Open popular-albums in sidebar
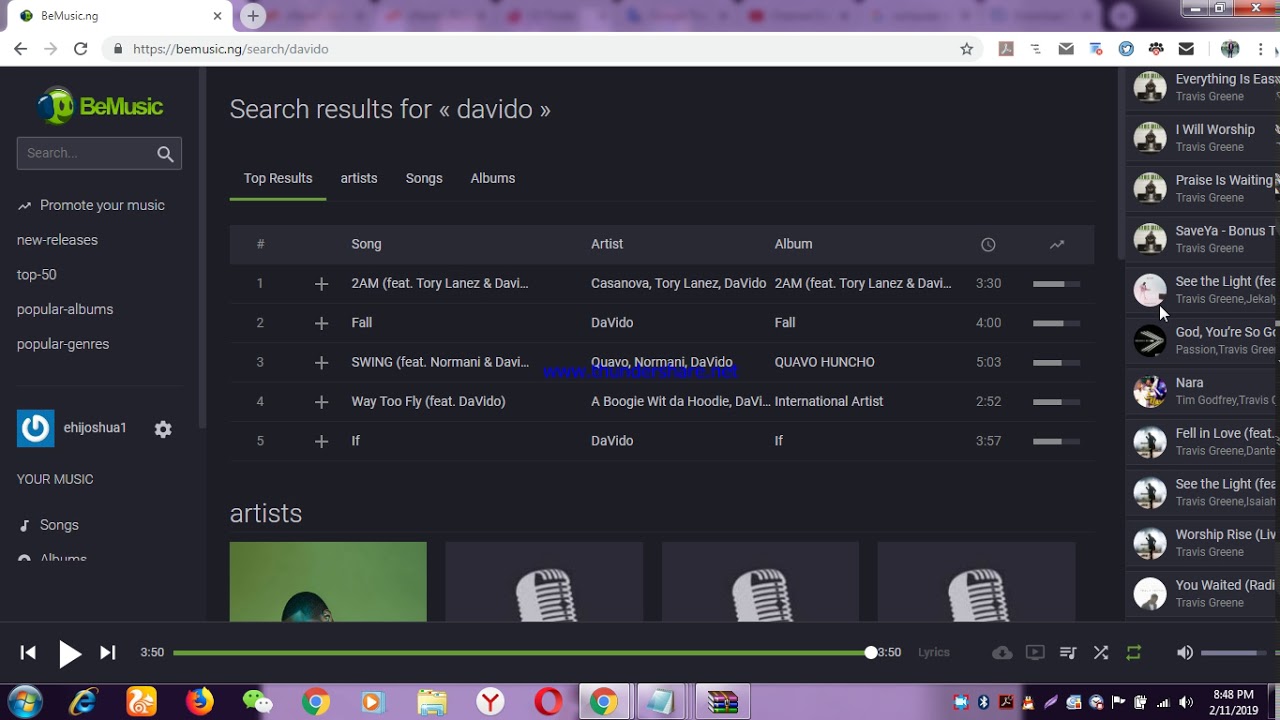Screen dimensions: 1280x720 coord(65,309)
